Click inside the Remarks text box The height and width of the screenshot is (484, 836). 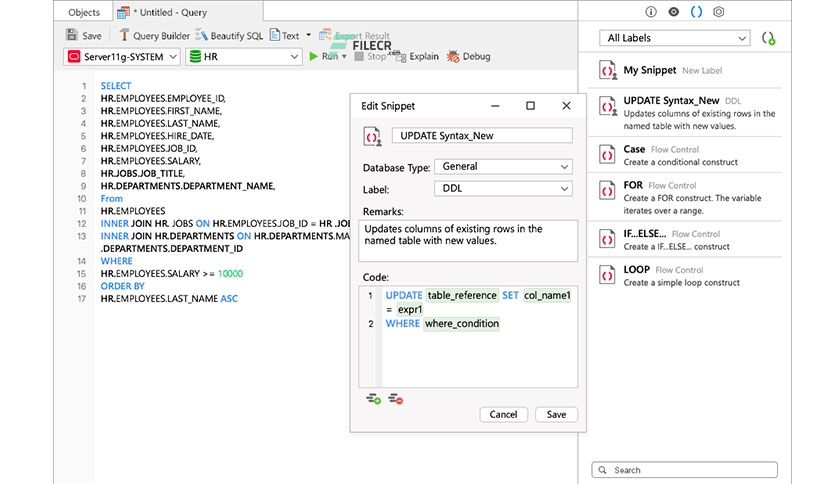point(468,240)
